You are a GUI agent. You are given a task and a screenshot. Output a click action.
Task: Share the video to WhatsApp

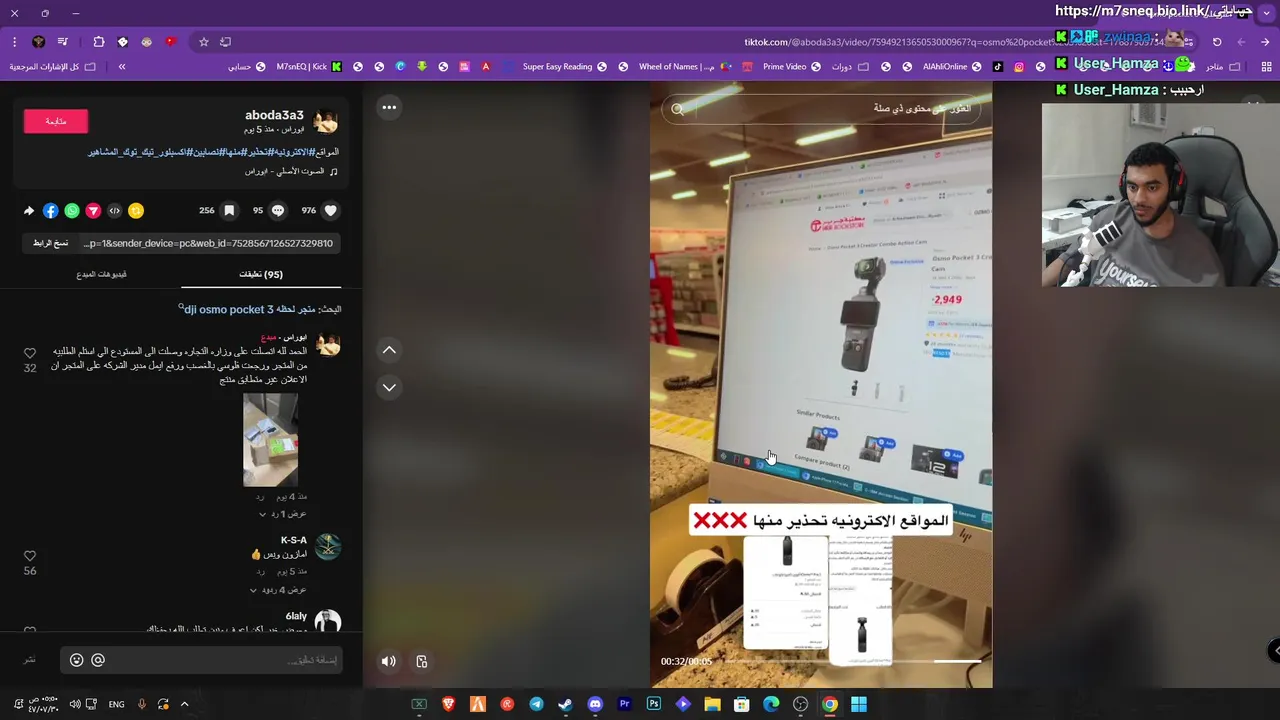coord(72,211)
